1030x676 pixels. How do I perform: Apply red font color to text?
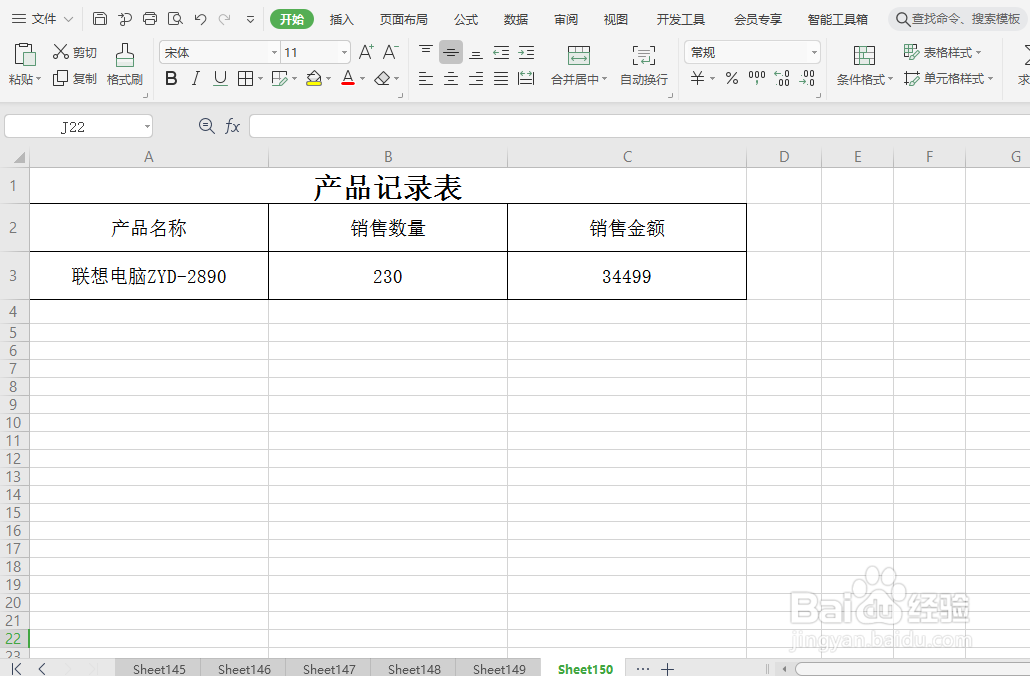point(348,79)
